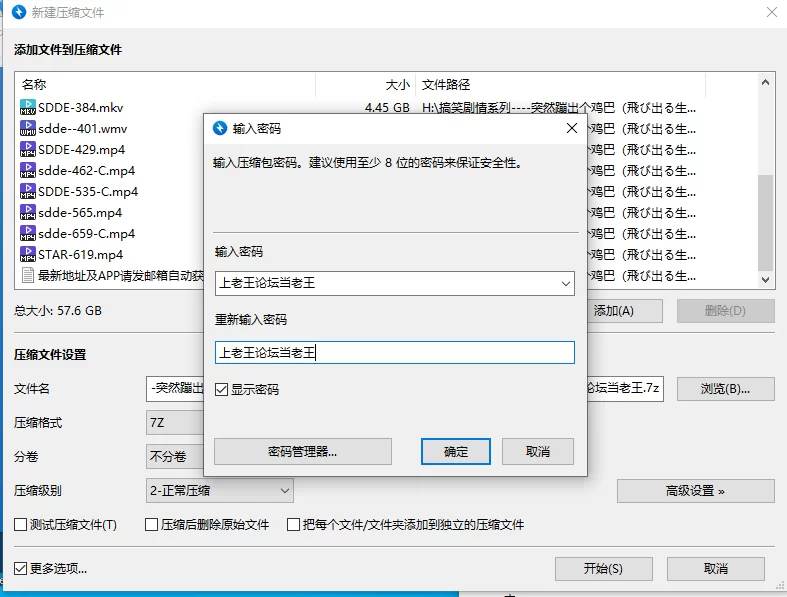
Task: Open the 输入密码 combo box dropdown arrow
Action: coord(566,284)
